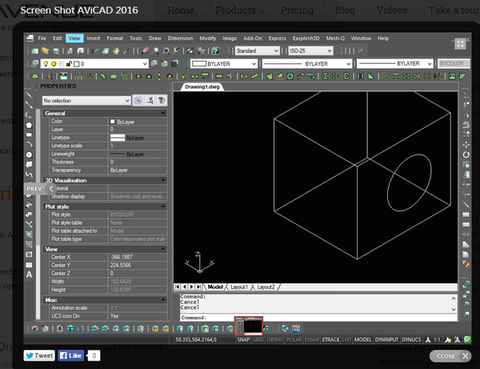Switch to the Layout1 tab
Viewport: 480px width, 369px height.
tap(239, 287)
